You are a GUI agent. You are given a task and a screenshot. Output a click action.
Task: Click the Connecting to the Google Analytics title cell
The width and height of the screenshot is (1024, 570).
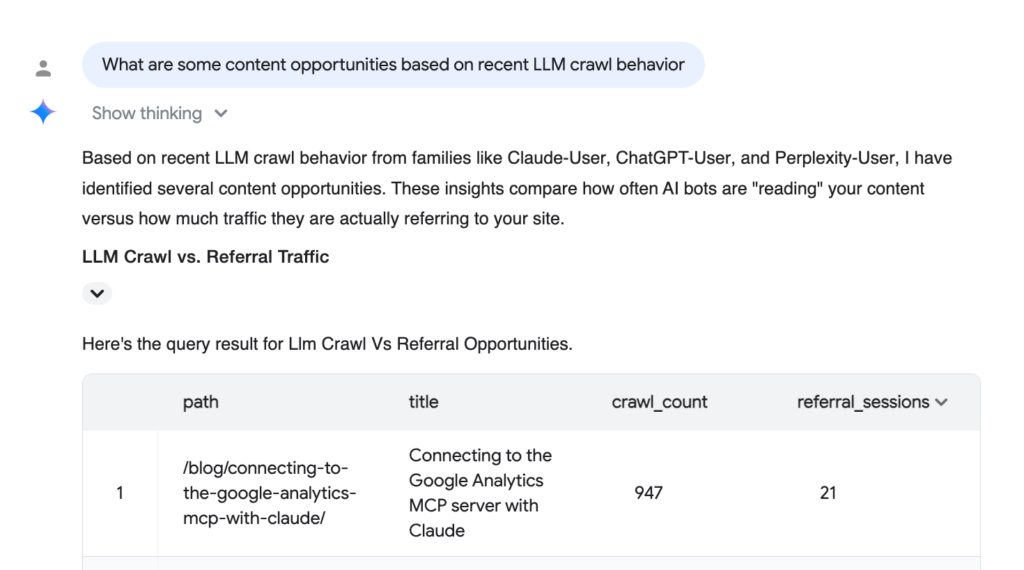point(480,493)
